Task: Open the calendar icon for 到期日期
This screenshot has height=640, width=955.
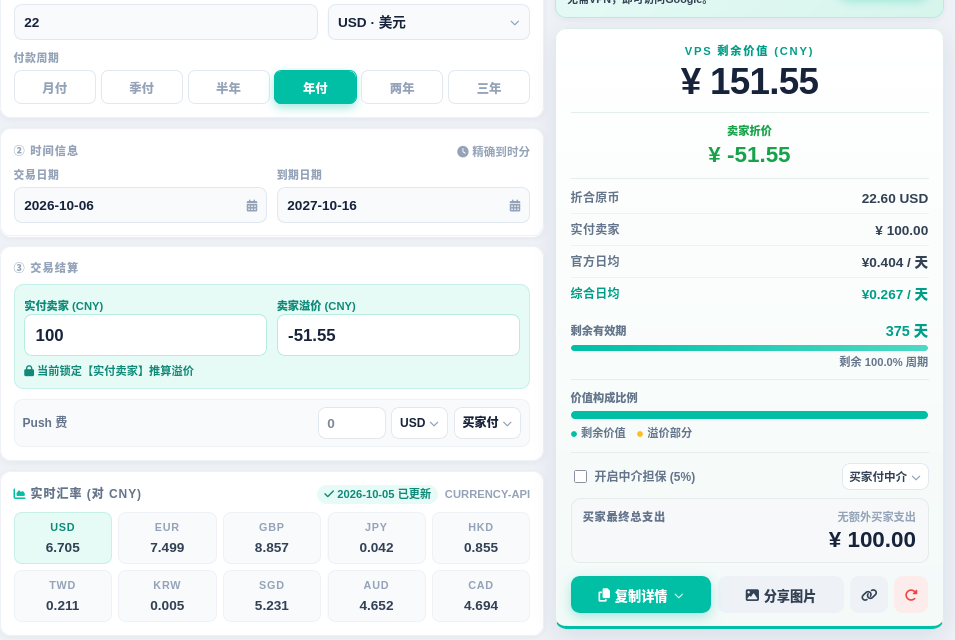Action: click(515, 206)
